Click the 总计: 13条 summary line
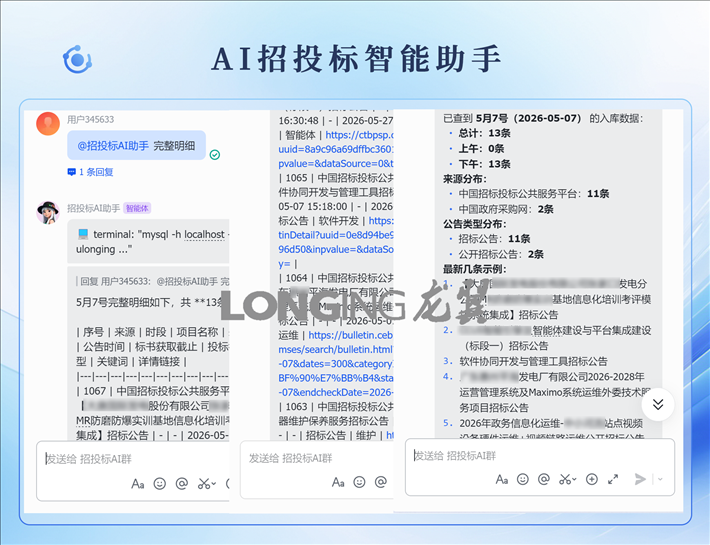The image size is (710, 545). [485, 133]
